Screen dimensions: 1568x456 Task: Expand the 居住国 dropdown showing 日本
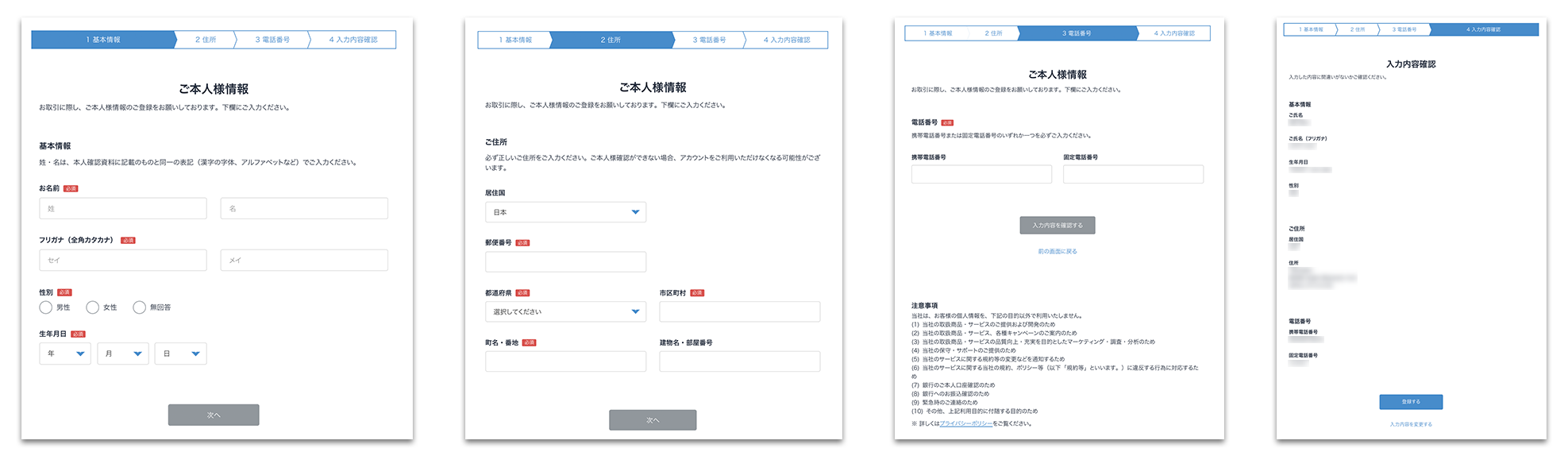(566, 212)
